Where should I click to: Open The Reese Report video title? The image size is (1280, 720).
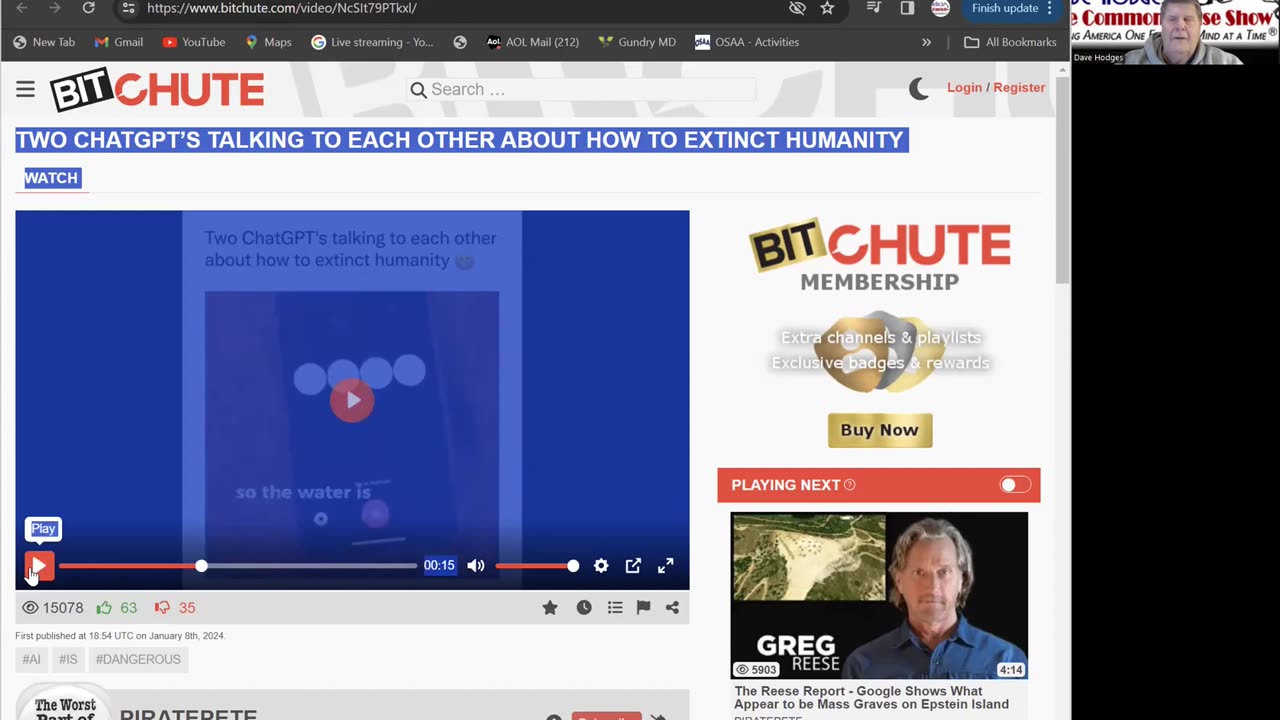(872, 698)
